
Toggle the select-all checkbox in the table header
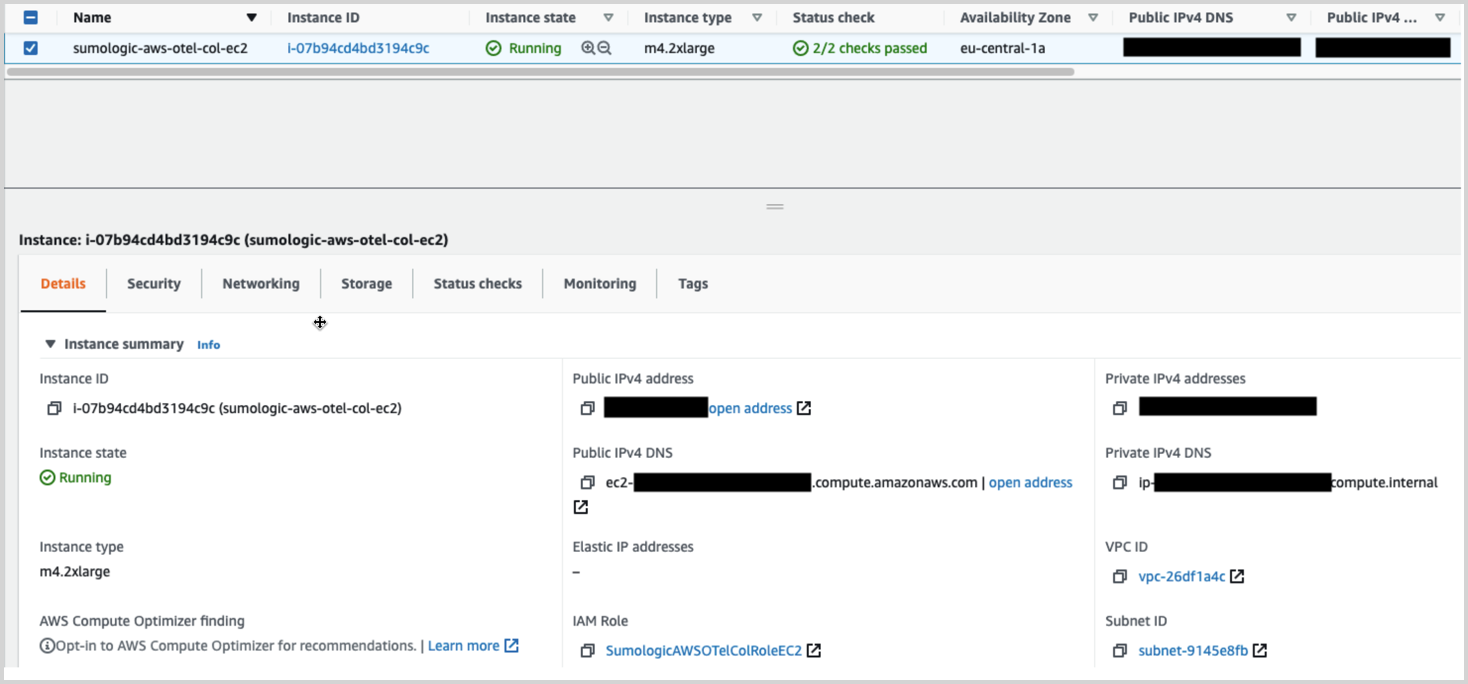tap(30, 17)
